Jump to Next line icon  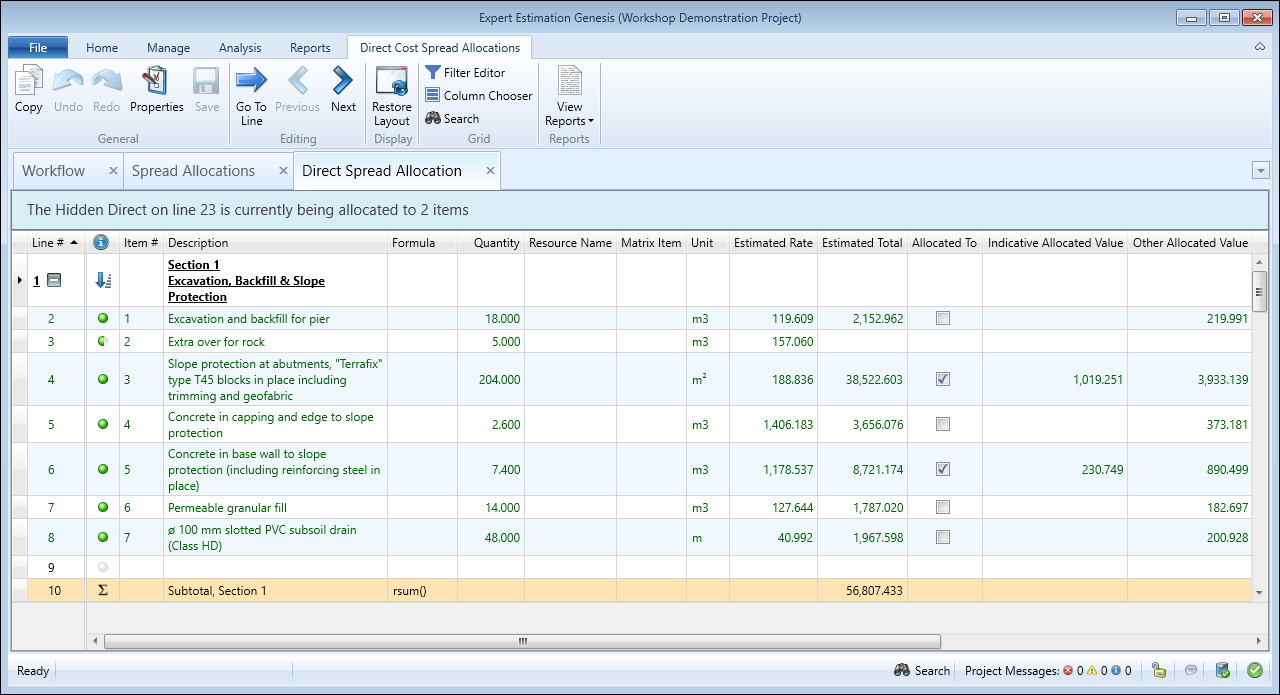tap(343, 82)
